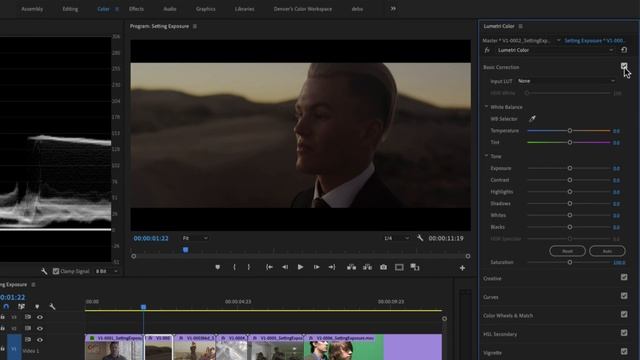Toggle the HSL Secondary checkbox

tap(624, 333)
